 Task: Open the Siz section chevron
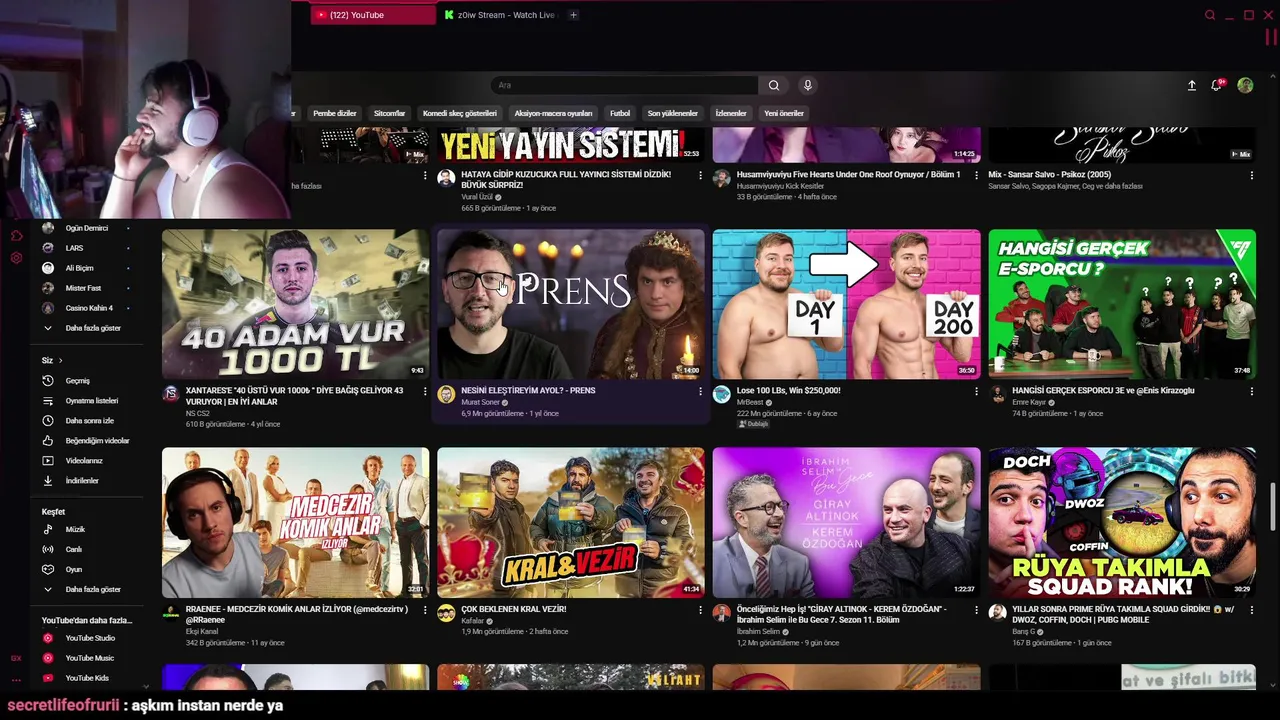point(60,360)
